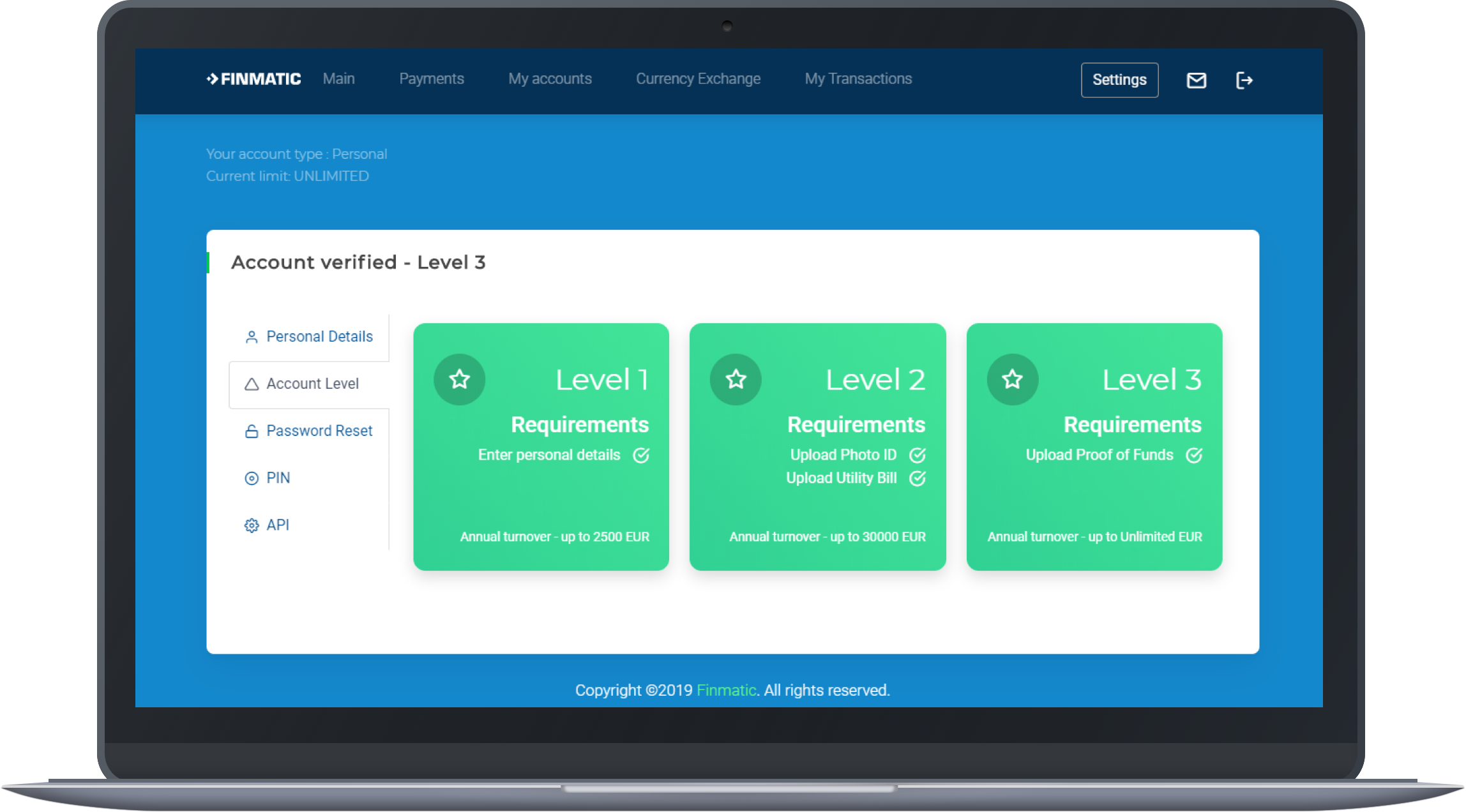Select the Personal Details tab
This screenshot has width=1466, height=812.
[309, 337]
